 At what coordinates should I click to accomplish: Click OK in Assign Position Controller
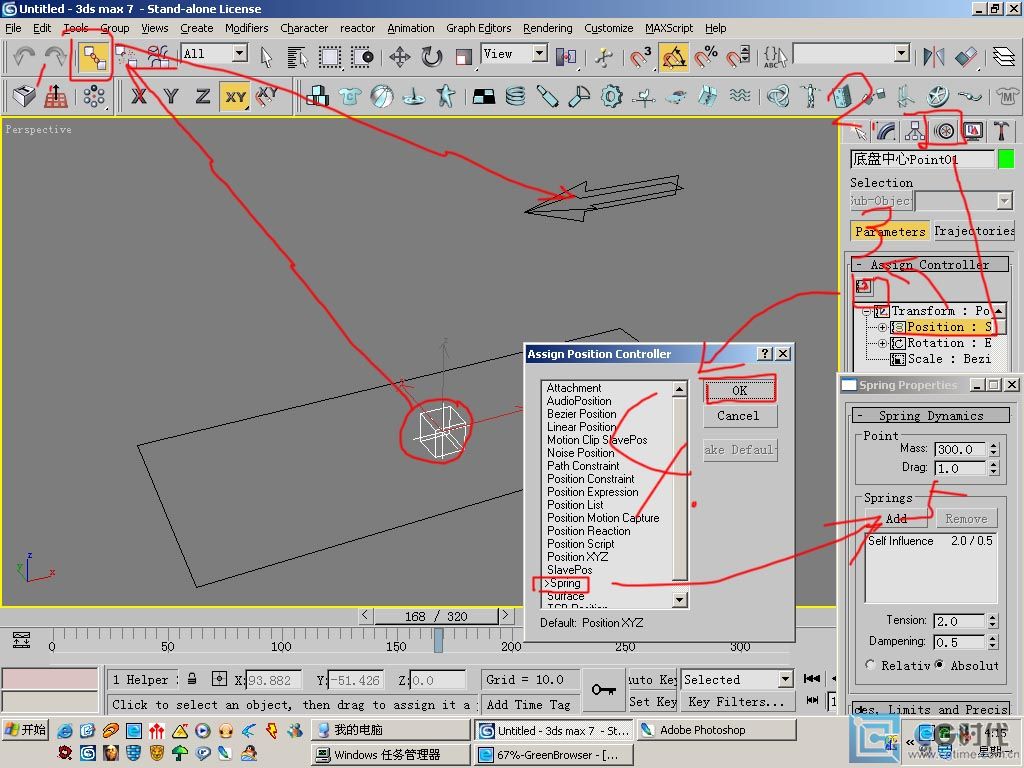tap(739, 391)
